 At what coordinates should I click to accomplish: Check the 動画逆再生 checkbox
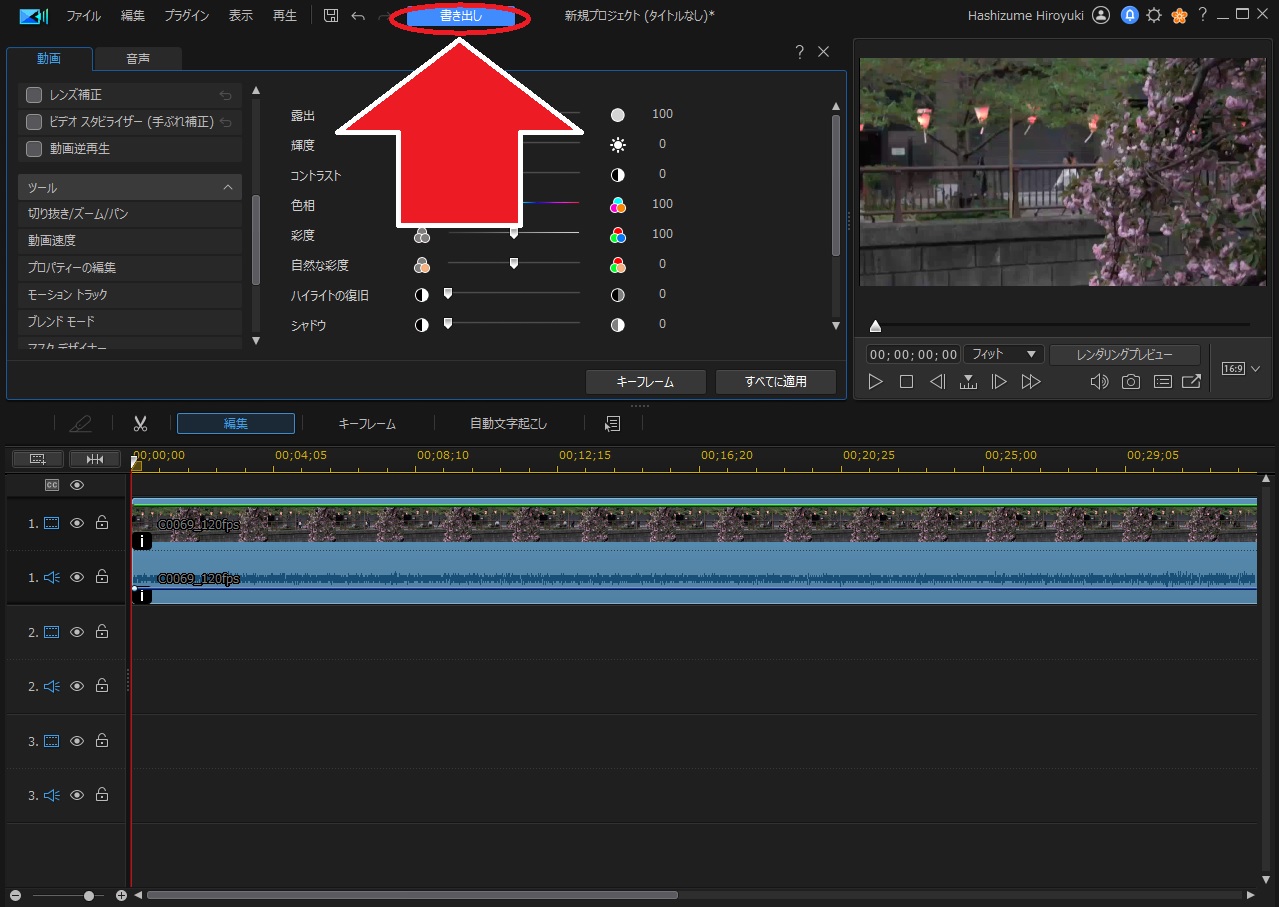click(x=34, y=149)
